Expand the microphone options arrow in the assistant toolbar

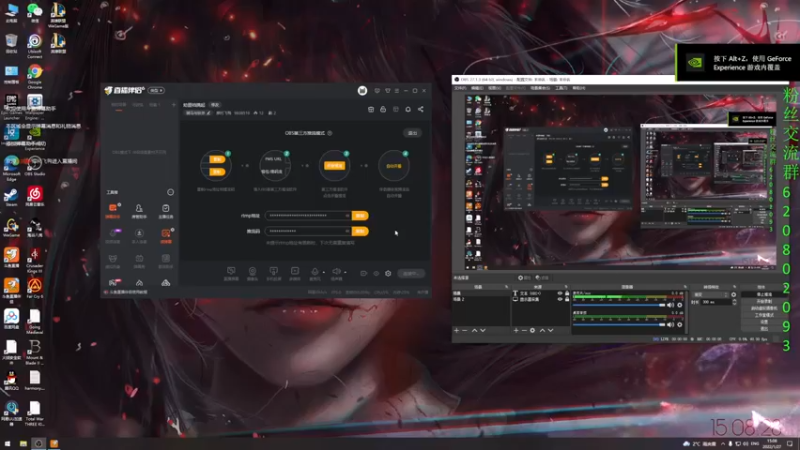click(x=323, y=272)
